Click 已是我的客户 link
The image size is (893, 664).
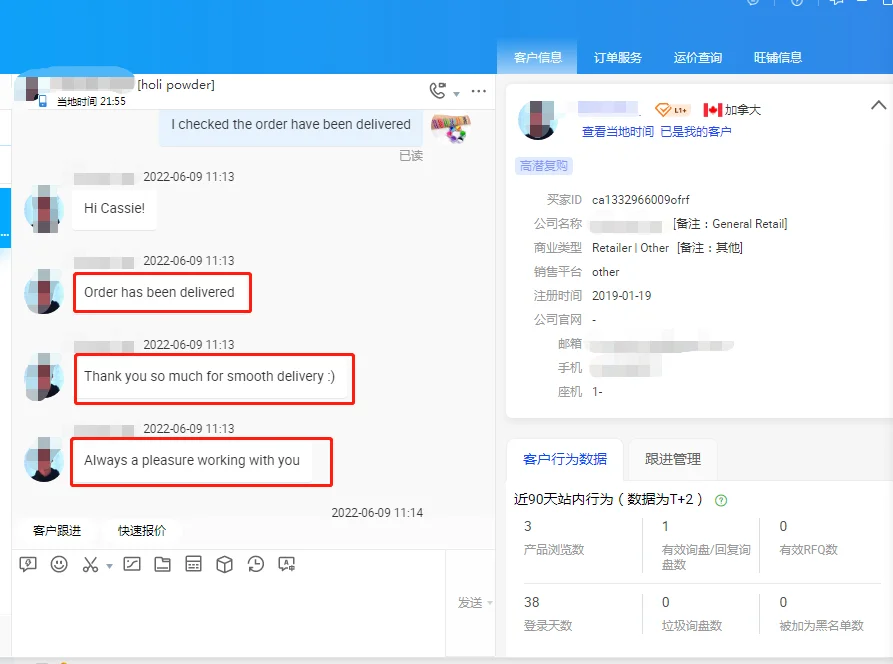[695, 132]
